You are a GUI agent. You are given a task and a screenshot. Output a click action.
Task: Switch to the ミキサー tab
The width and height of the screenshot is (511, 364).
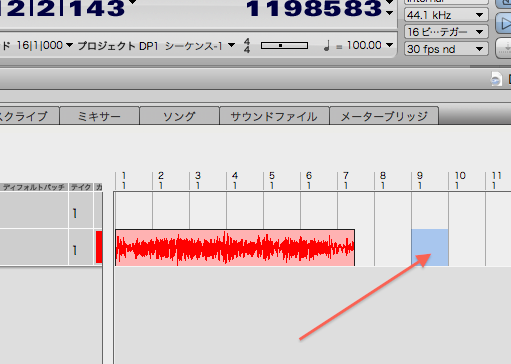(99, 116)
